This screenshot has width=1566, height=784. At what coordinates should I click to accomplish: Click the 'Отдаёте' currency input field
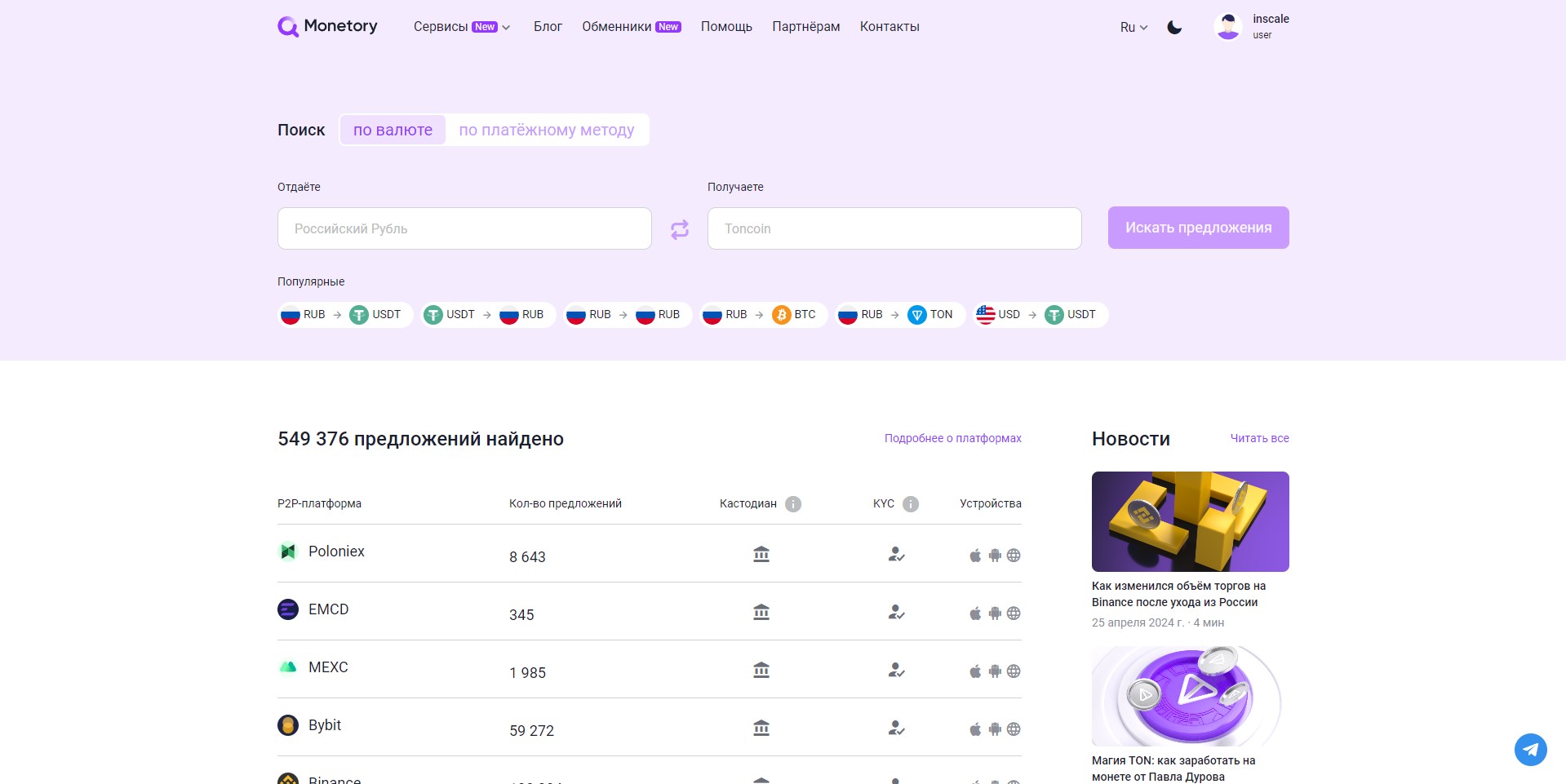click(x=464, y=228)
